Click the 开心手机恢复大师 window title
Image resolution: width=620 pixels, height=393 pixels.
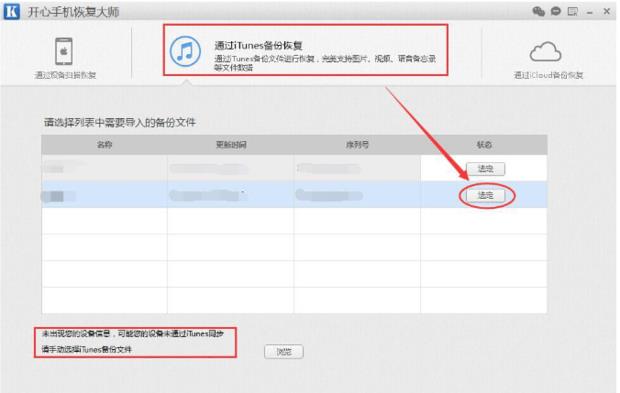tap(73, 12)
